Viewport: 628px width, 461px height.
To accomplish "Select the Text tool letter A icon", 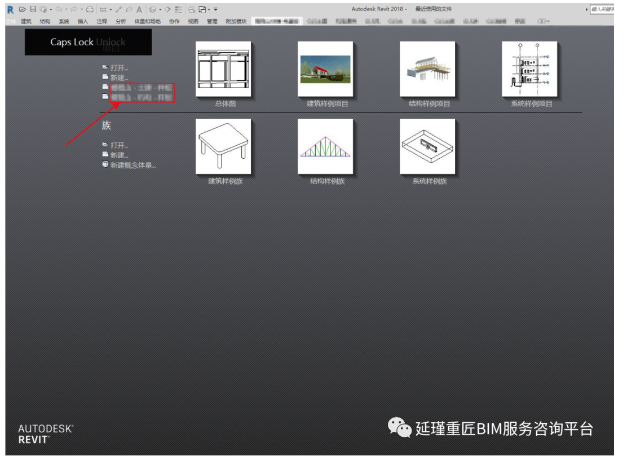I will 139,10.
